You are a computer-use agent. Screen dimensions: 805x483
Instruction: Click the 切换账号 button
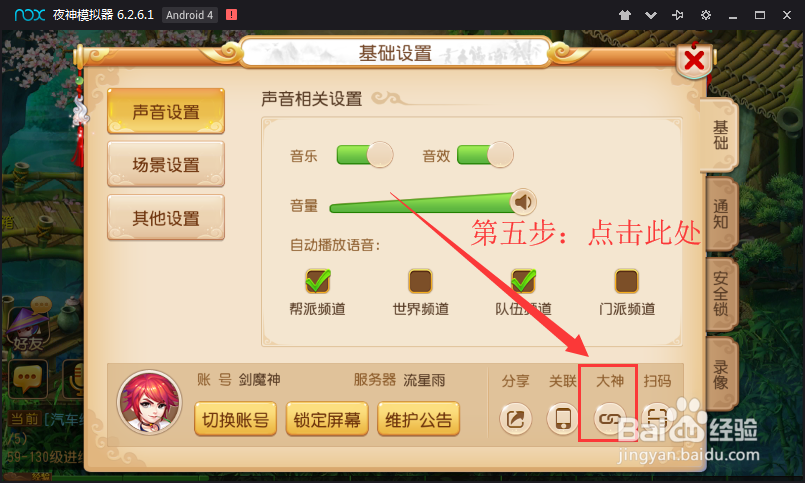pos(236,419)
